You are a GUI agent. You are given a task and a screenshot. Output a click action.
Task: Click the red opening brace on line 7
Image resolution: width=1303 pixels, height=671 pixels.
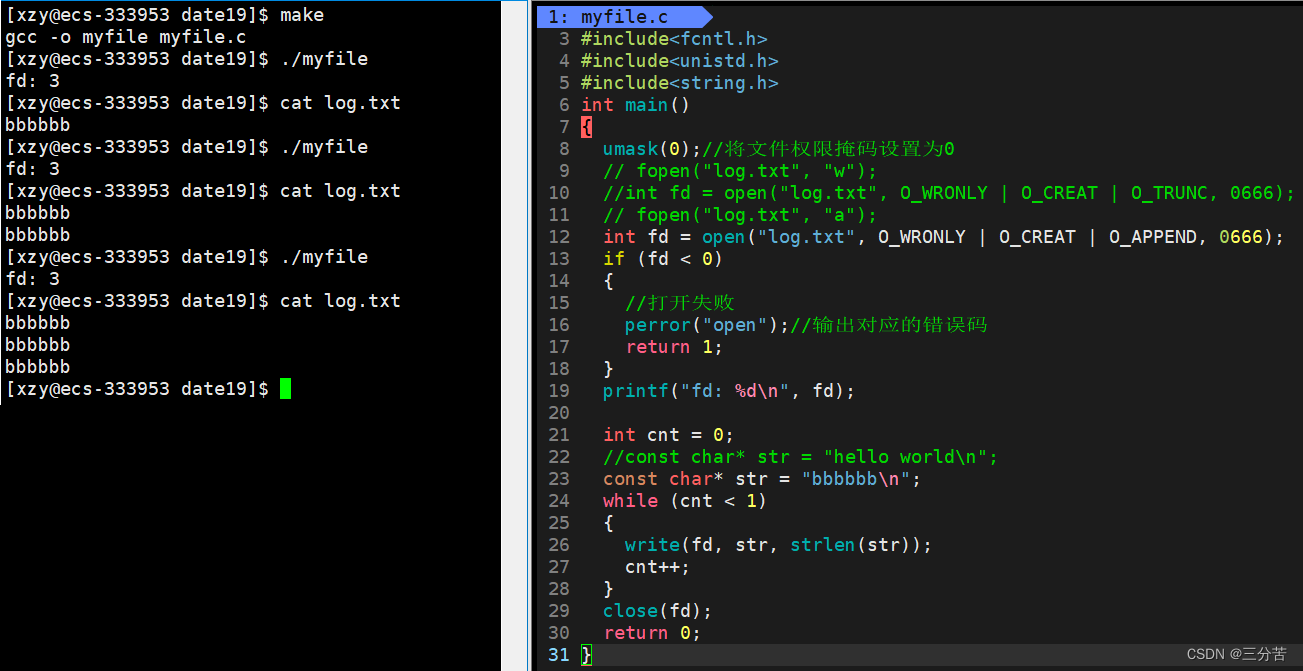[x=586, y=127]
